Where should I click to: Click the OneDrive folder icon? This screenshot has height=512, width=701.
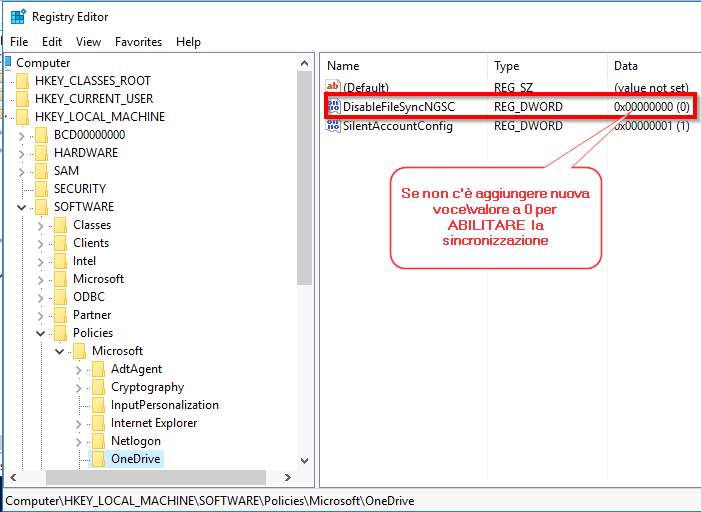tap(98, 459)
